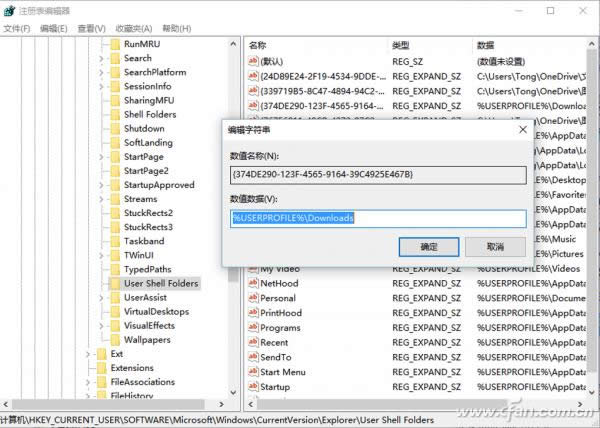Screen dimensions: 600x428
Task: Expand the VisualEffects registry key
Action: [x=101, y=325]
